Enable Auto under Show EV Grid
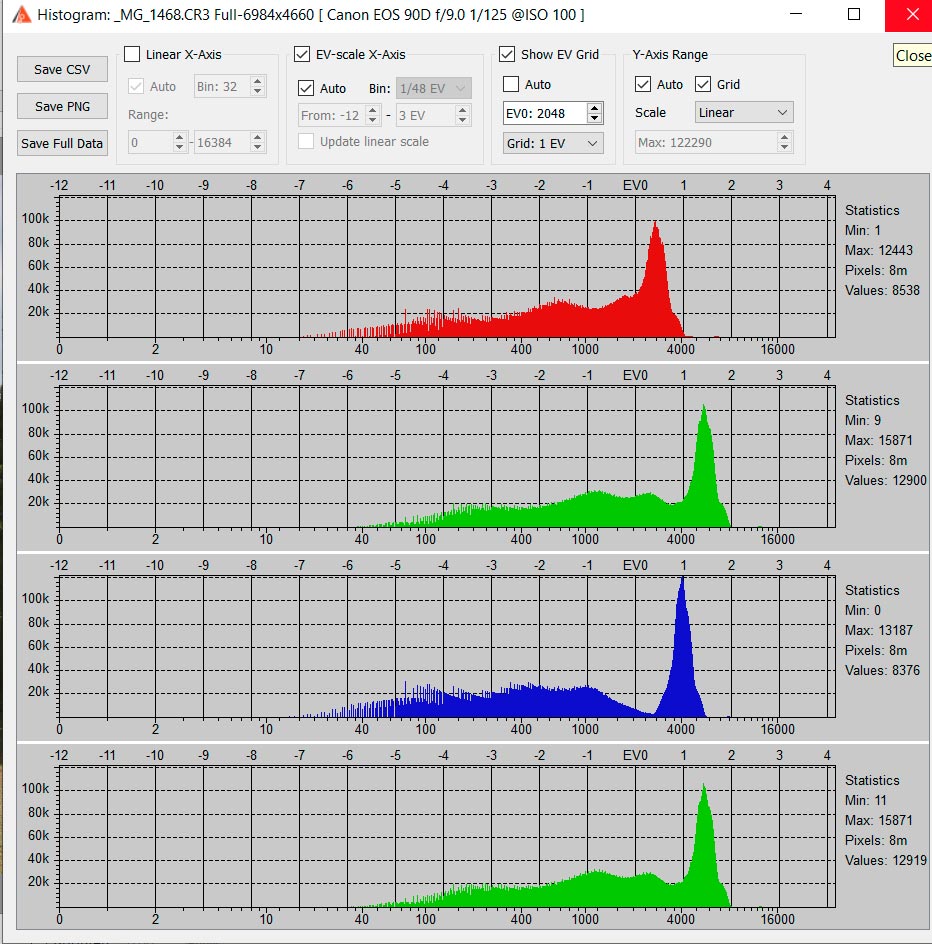Viewport: 932px width, 944px height. [511, 85]
